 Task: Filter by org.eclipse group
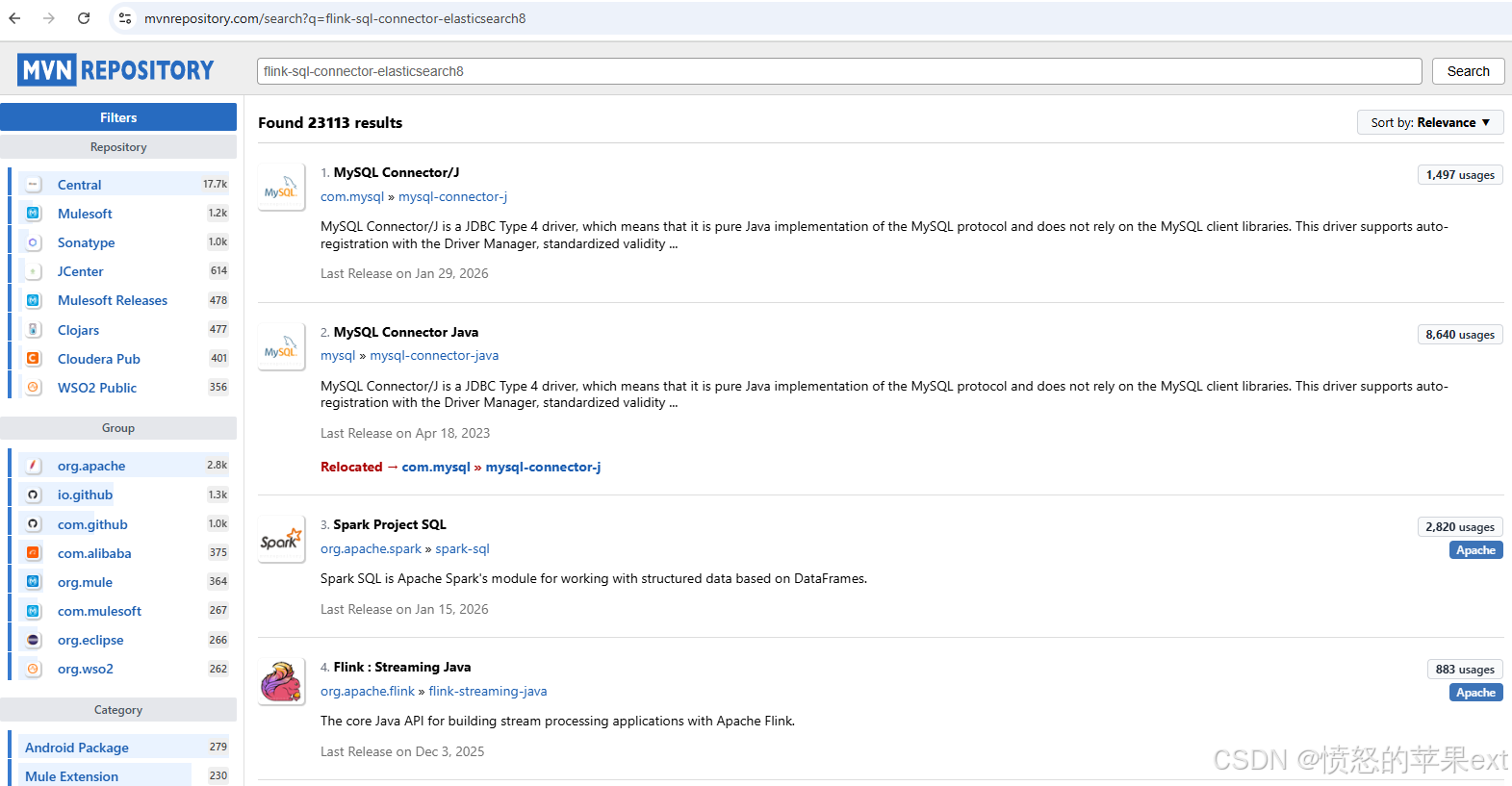point(90,640)
